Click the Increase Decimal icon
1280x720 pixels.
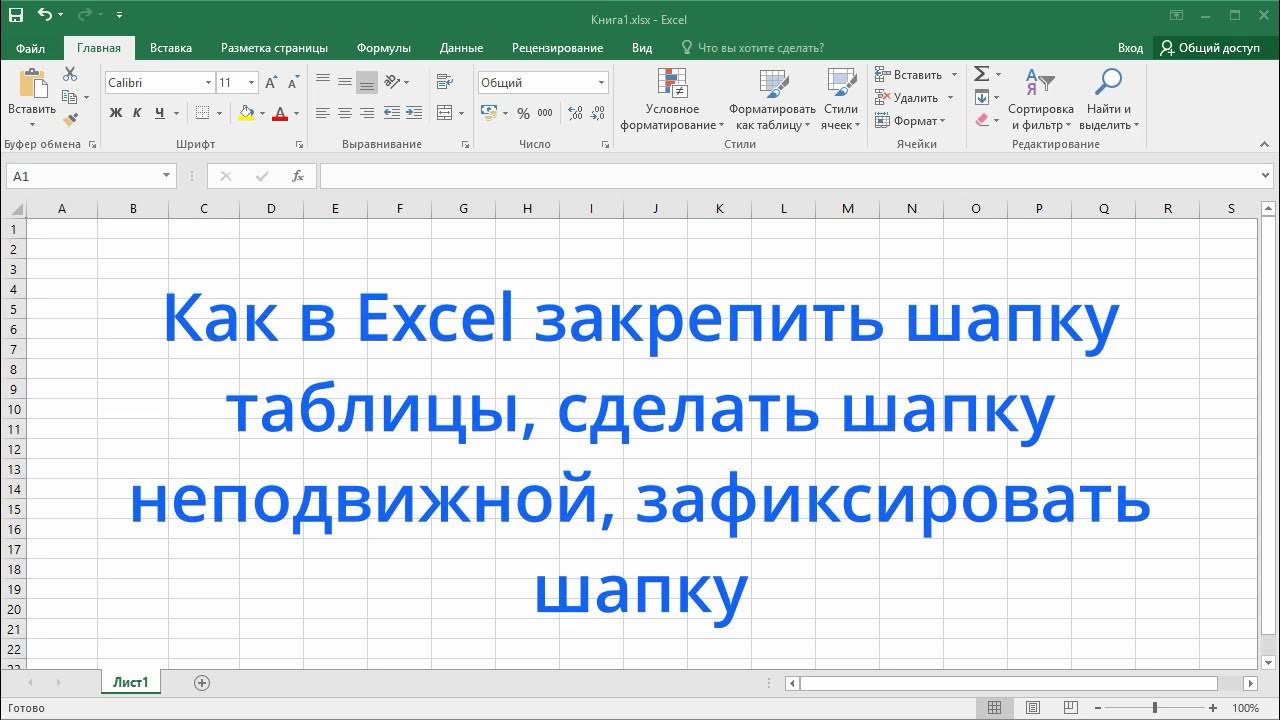(576, 113)
